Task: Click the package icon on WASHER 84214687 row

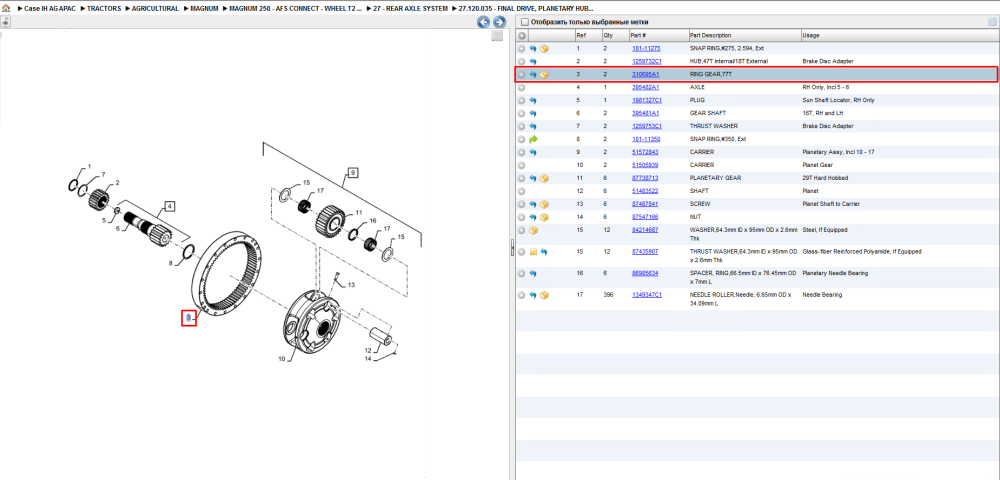Action: 533,230
